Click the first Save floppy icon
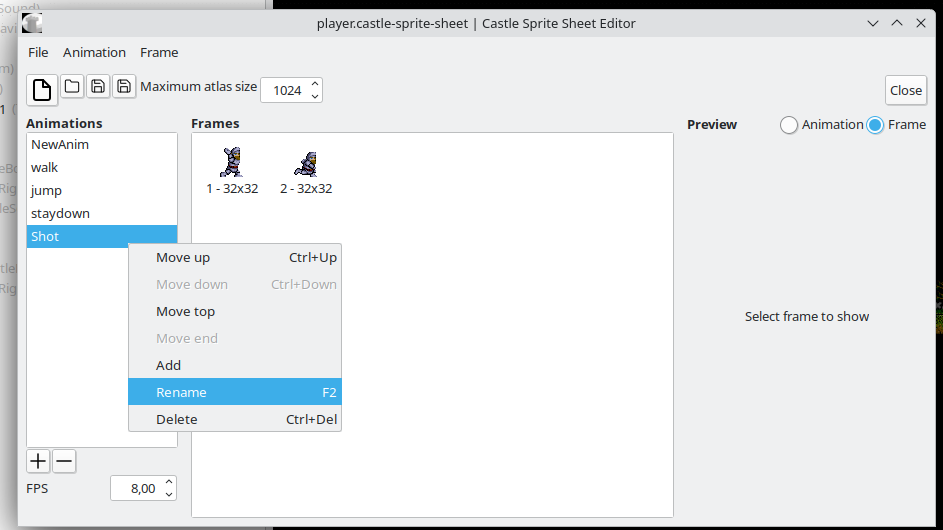 pyautogui.click(x=98, y=87)
